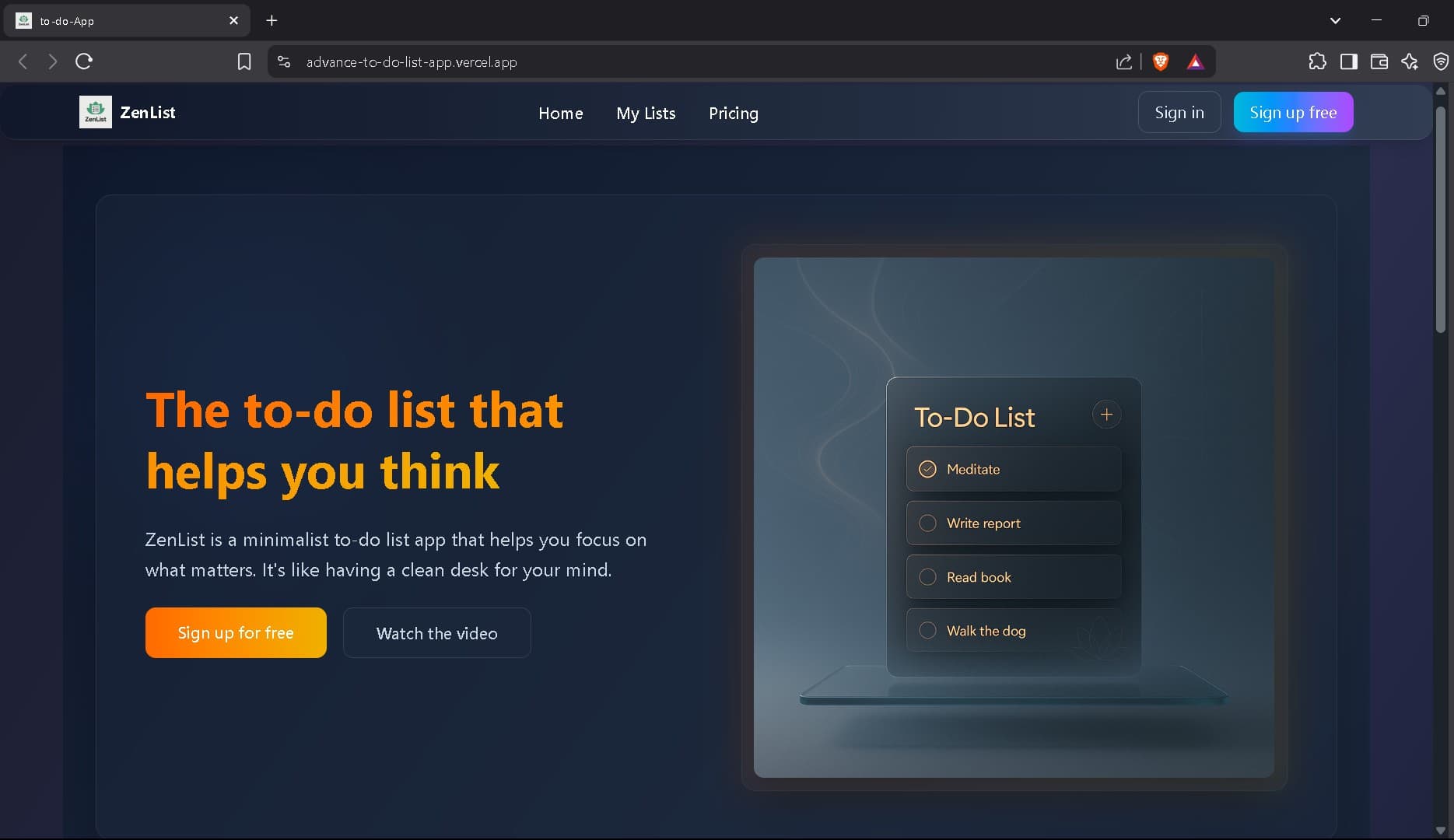Share this page using share icon
The width and height of the screenshot is (1454, 840).
[1123, 62]
